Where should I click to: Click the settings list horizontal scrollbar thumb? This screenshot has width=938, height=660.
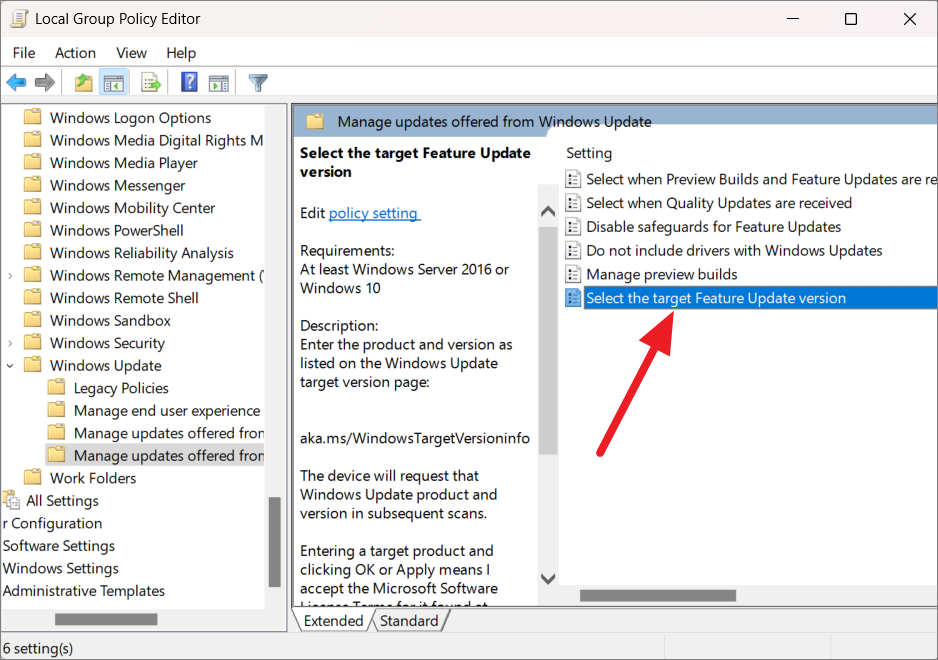pyautogui.click(x=658, y=595)
